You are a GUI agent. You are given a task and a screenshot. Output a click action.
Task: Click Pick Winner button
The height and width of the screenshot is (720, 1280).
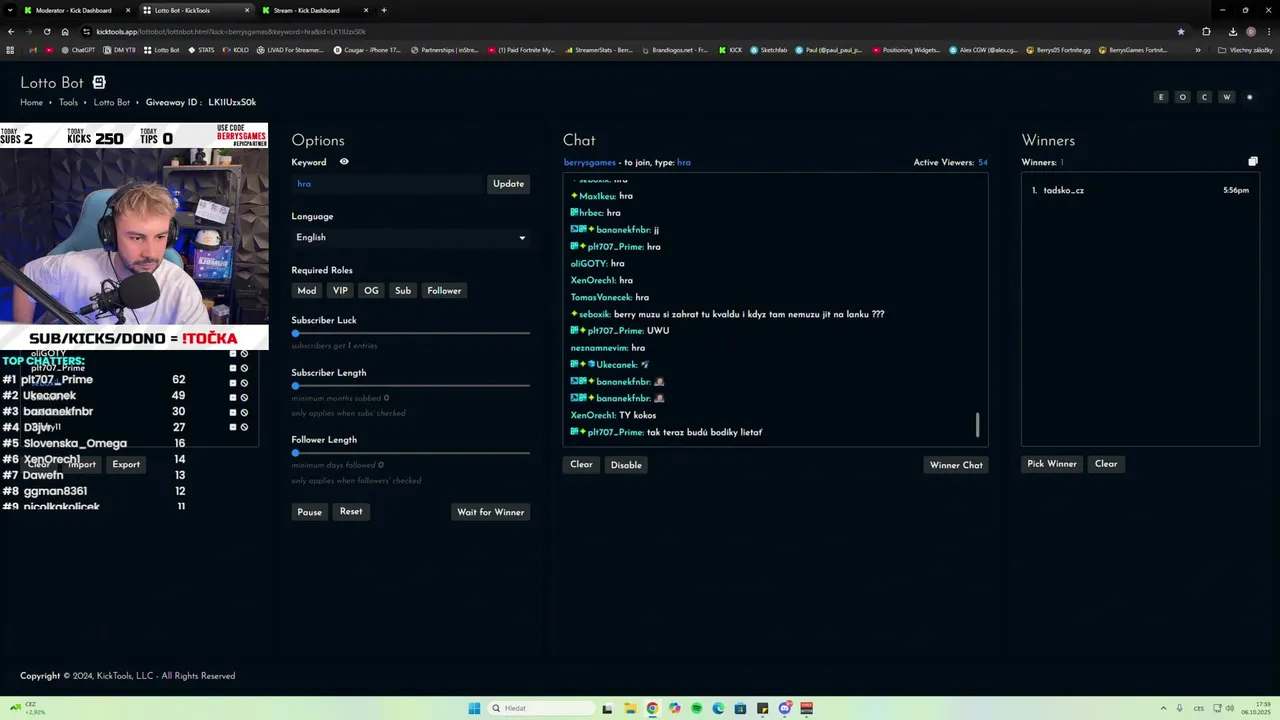coord(1052,464)
